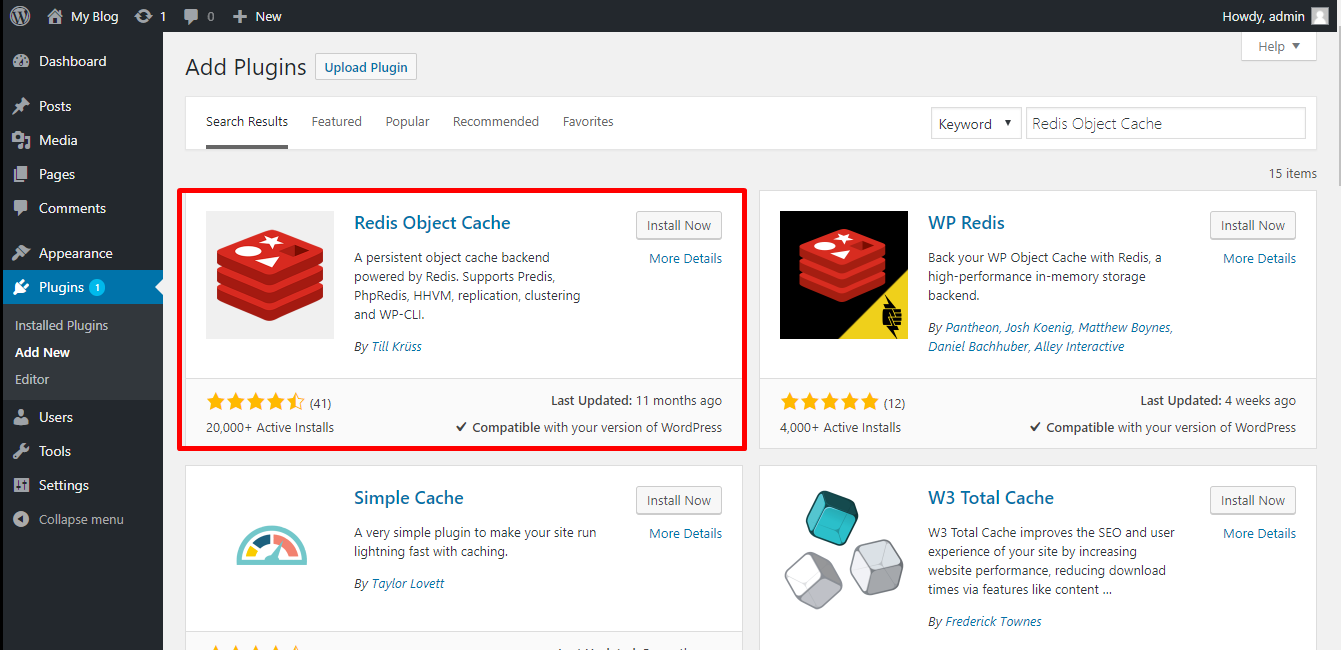Click the W3 Total Cache cubes logo
The image size is (1341, 650).
click(844, 550)
